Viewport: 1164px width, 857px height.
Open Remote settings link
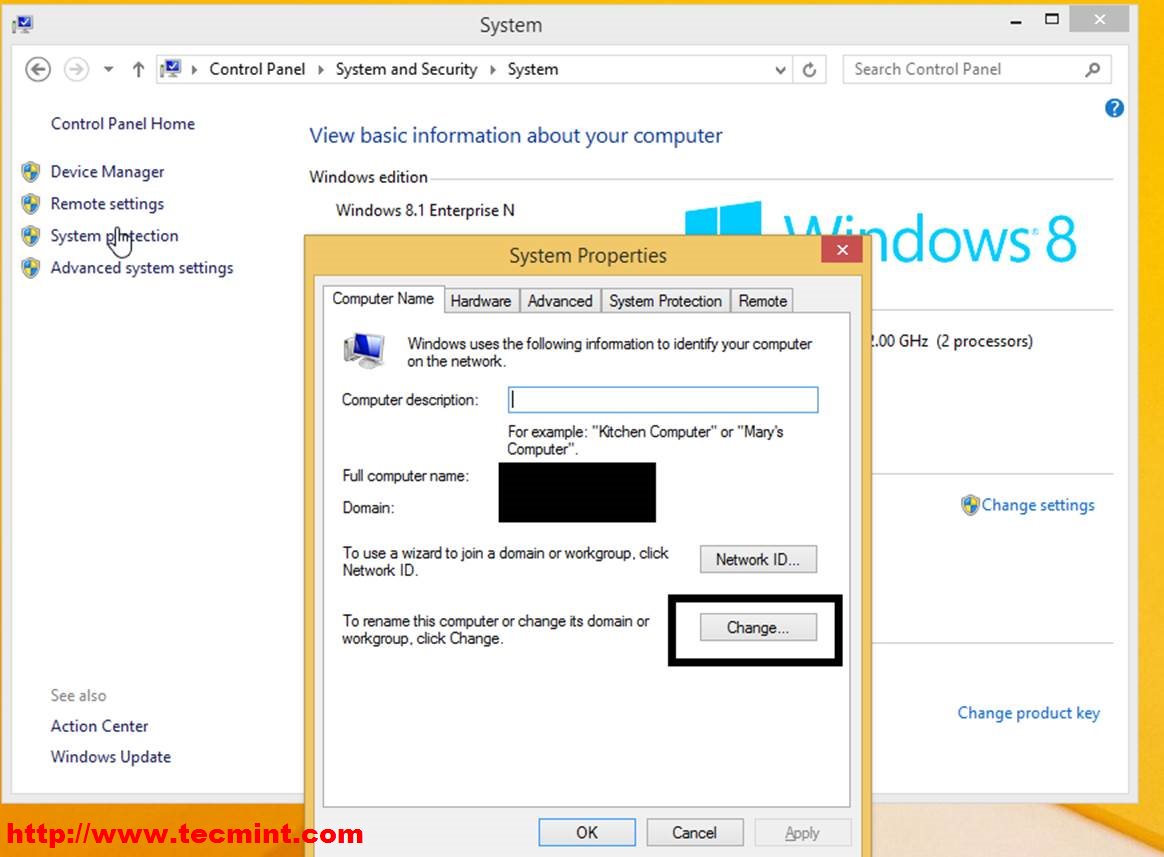pos(108,203)
